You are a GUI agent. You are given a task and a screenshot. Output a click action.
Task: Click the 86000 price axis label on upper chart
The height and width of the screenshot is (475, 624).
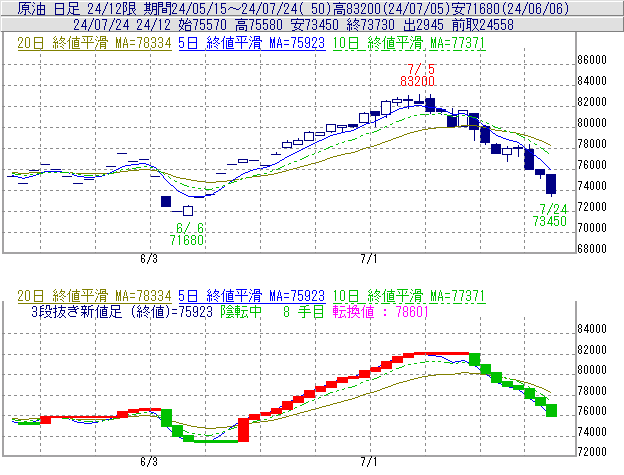tap(592, 60)
